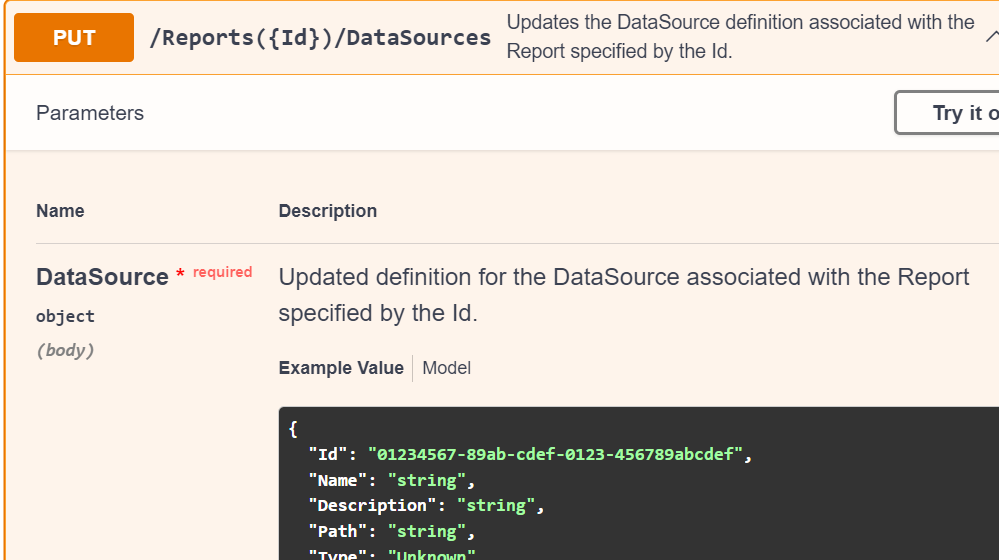
Task: Select the Example Value tab
Action: coord(341,368)
